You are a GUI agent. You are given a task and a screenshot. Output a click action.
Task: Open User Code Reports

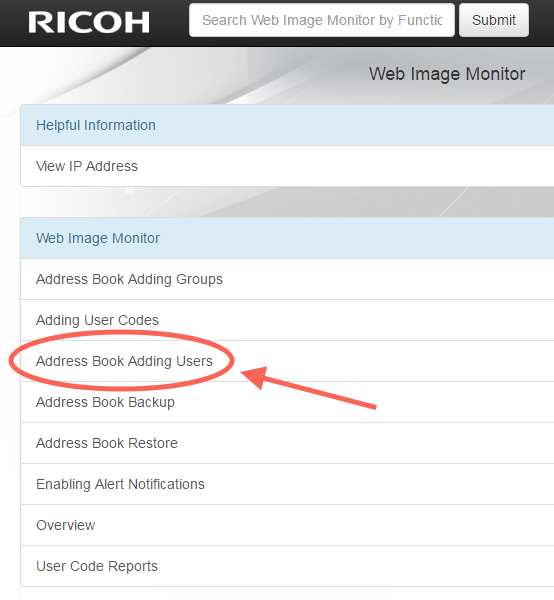tap(287, 566)
